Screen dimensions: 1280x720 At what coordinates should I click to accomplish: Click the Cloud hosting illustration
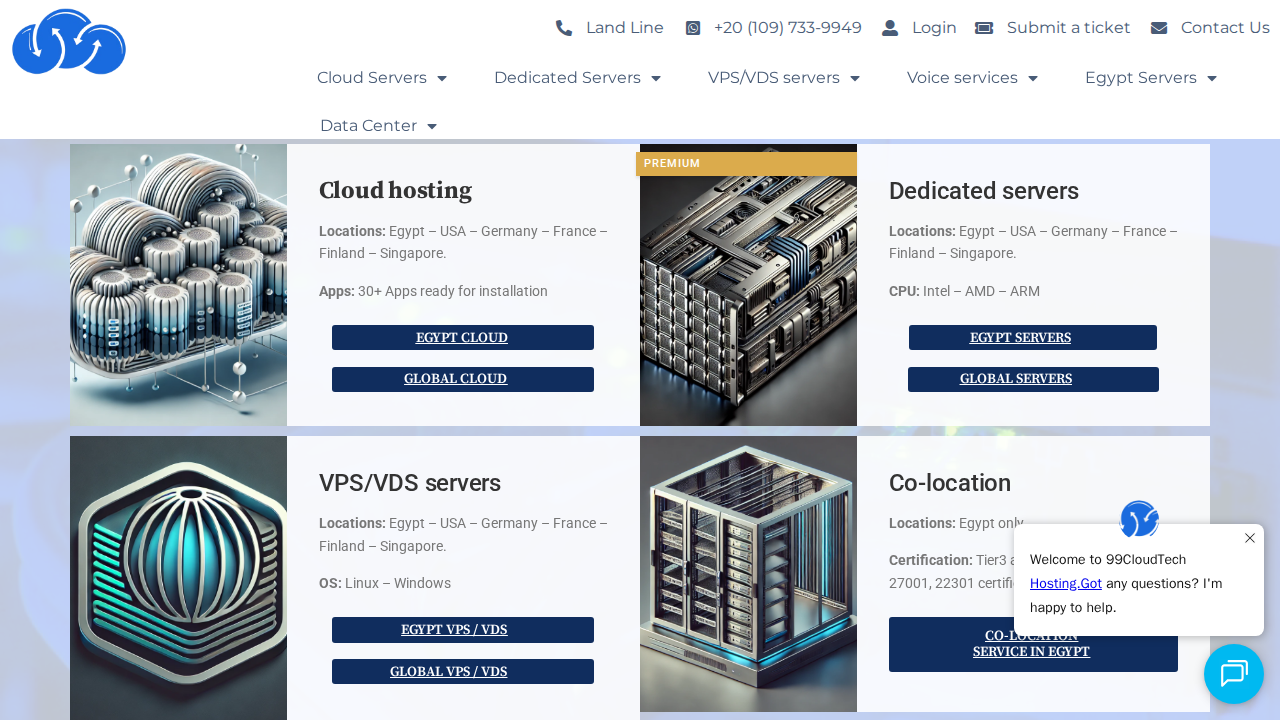(178, 285)
